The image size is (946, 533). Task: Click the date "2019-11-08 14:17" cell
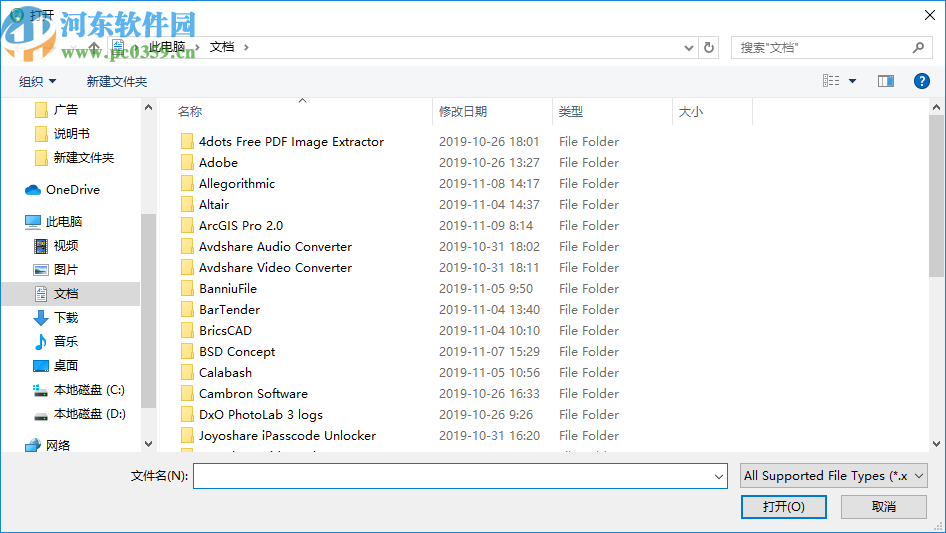[x=489, y=184]
